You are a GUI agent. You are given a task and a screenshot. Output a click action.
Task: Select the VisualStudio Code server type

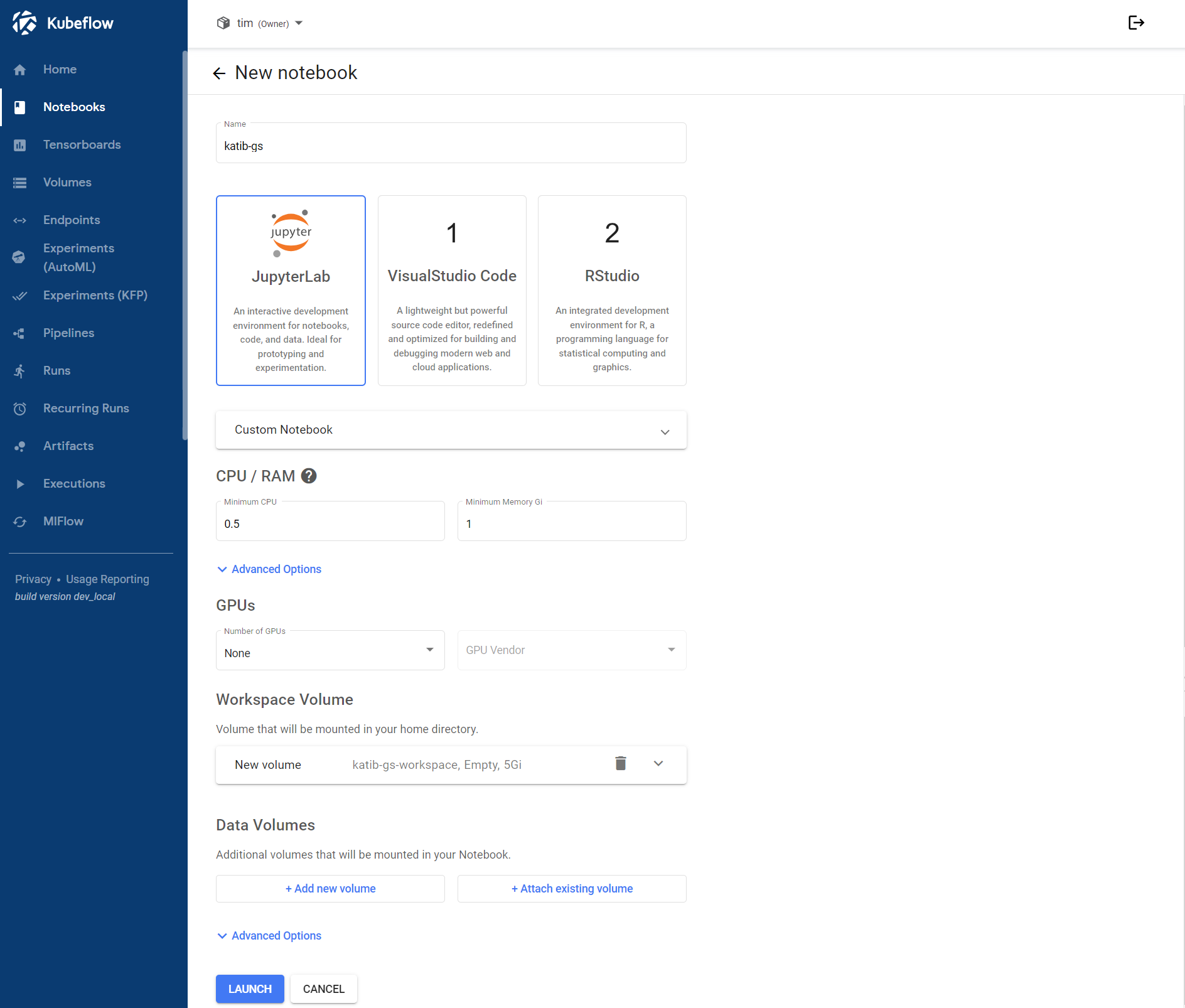coord(452,291)
